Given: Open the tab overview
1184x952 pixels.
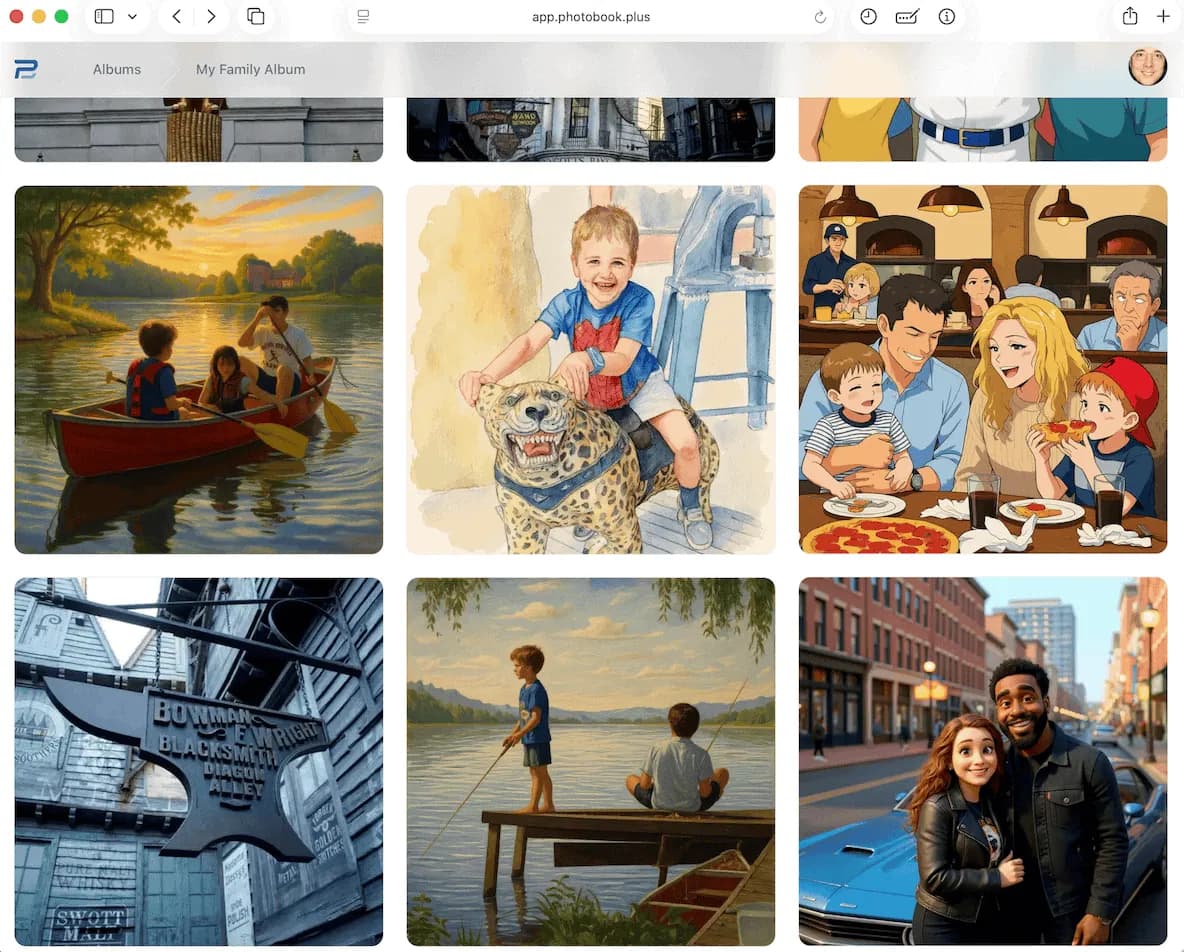Looking at the screenshot, I should point(256,17).
